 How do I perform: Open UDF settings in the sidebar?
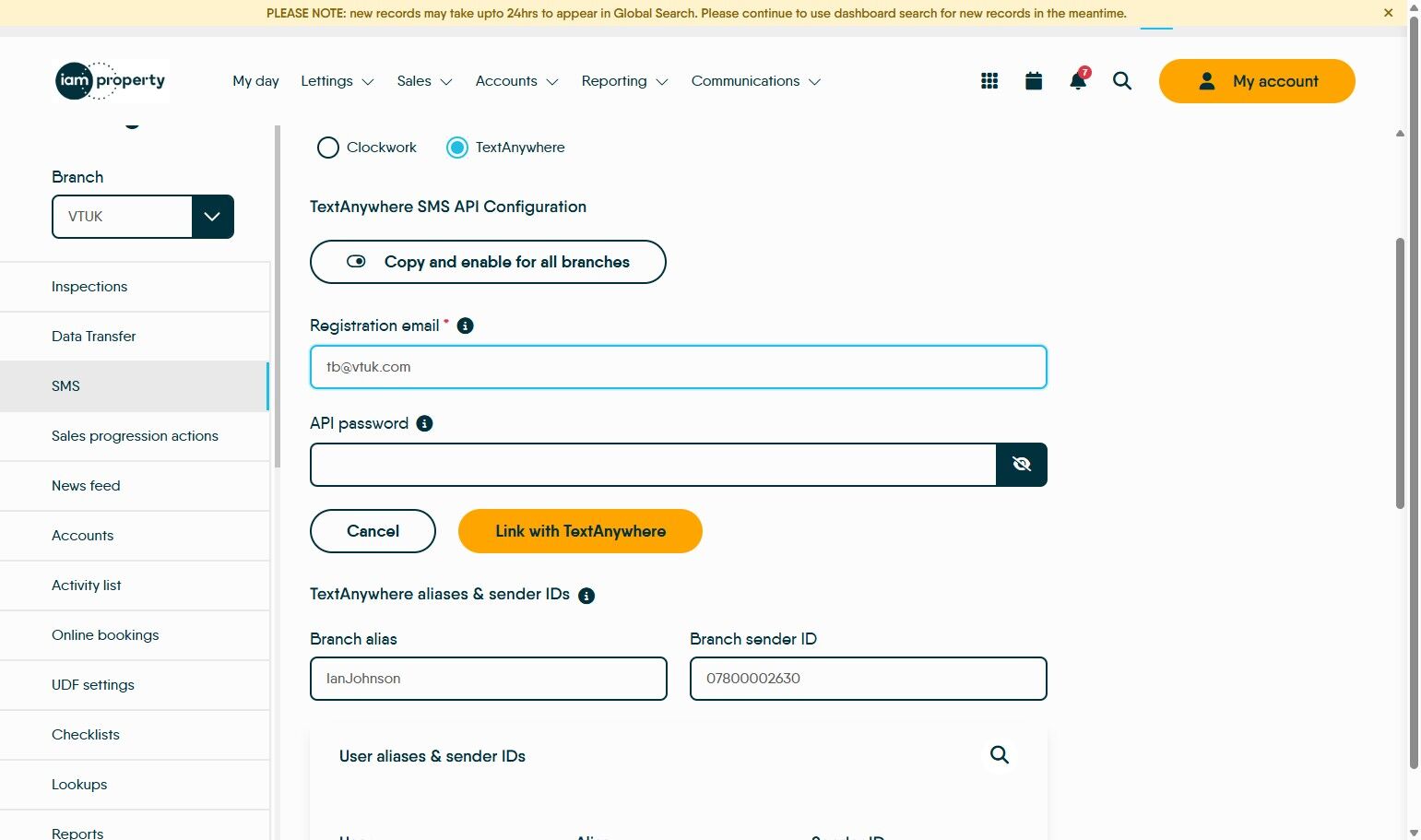[135, 685]
